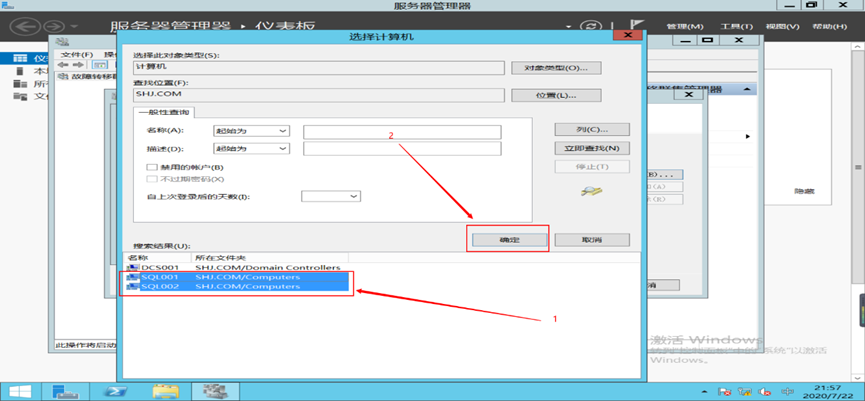Click the DCS001 computer icon
The height and width of the screenshot is (401, 865).
[133, 268]
